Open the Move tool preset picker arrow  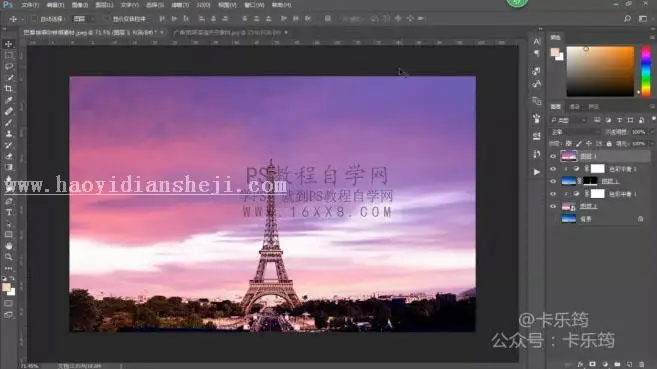(x=22, y=19)
